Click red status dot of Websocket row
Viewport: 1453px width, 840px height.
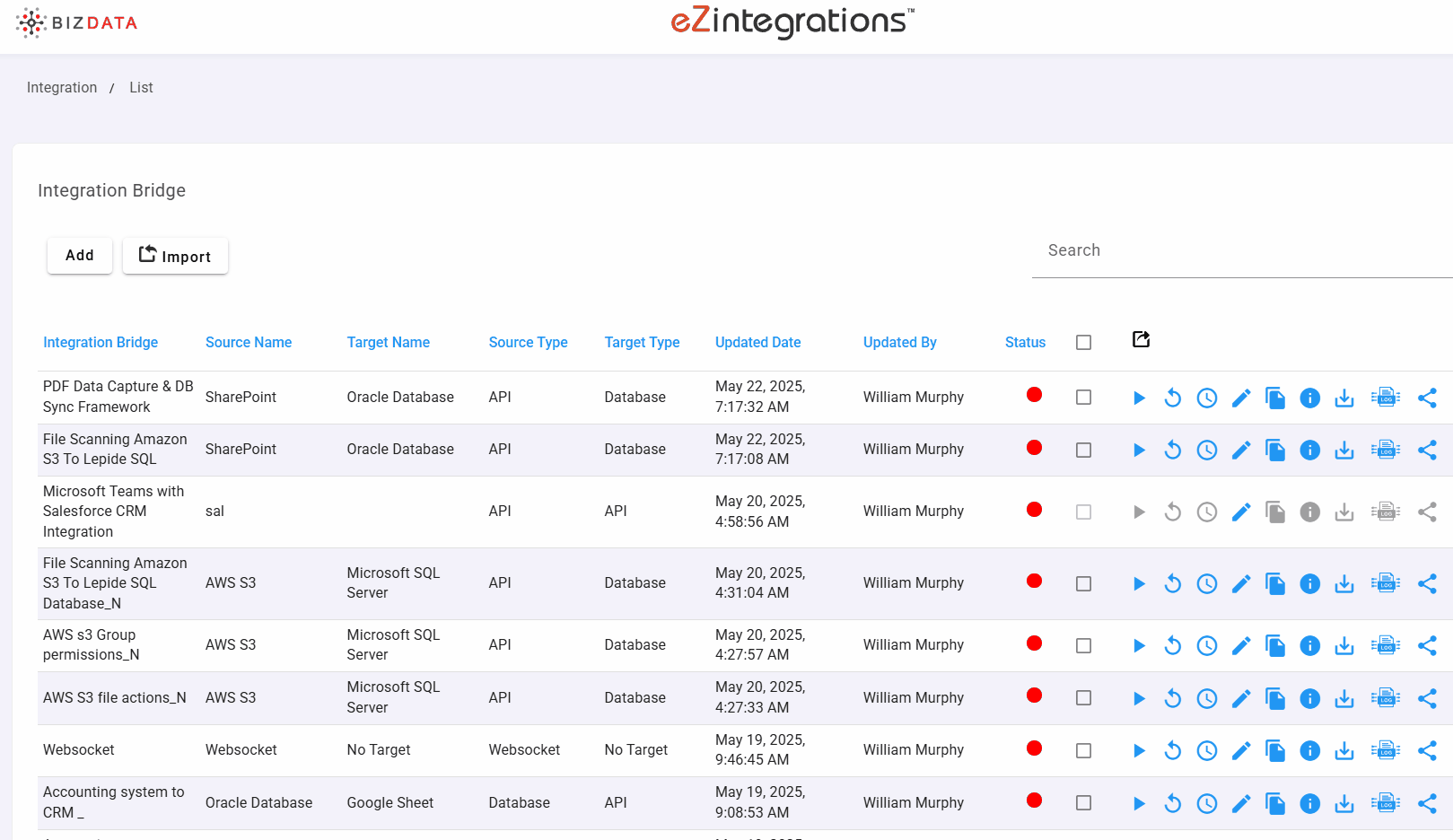(x=1034, y=748)
